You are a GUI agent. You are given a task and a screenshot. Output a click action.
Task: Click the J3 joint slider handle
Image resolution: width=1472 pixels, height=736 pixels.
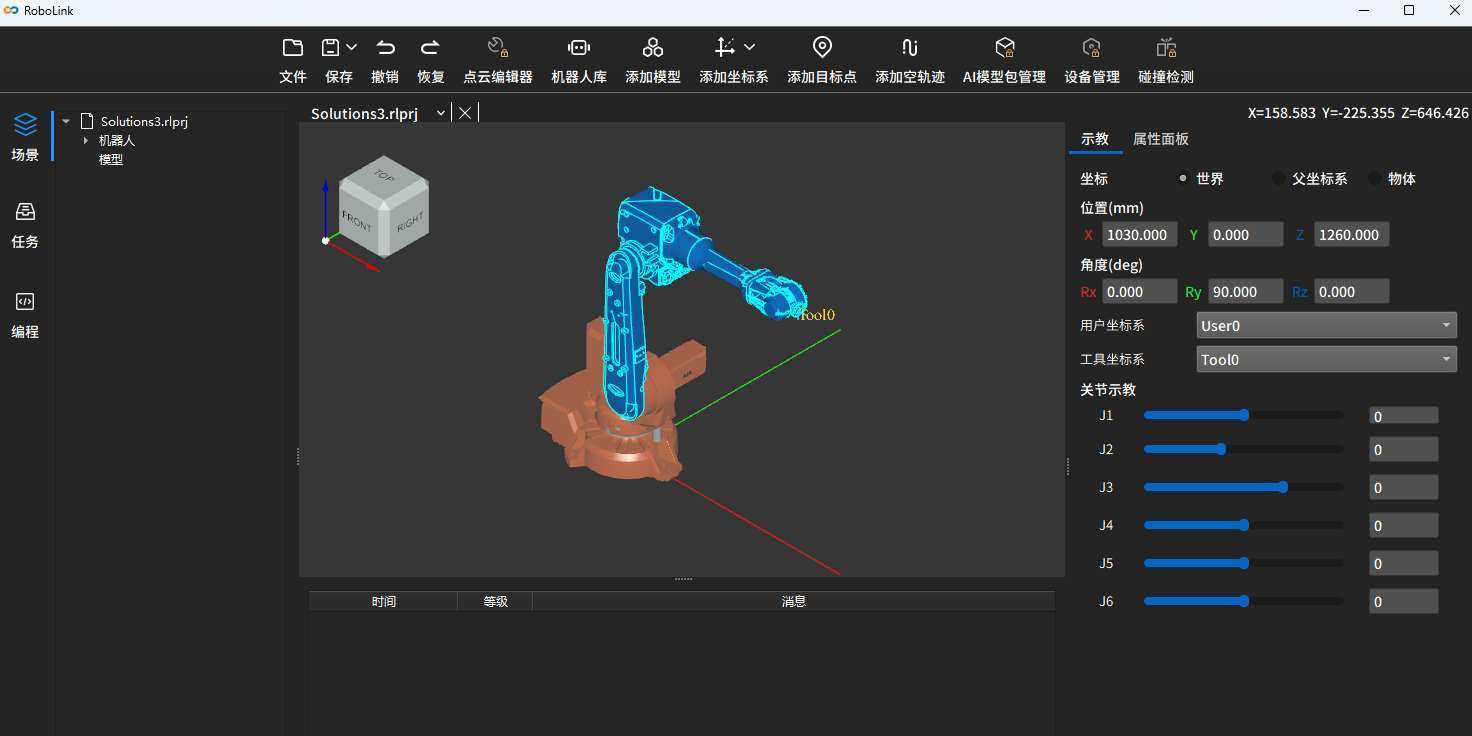pyautogui.click(x=1283, y=487)
